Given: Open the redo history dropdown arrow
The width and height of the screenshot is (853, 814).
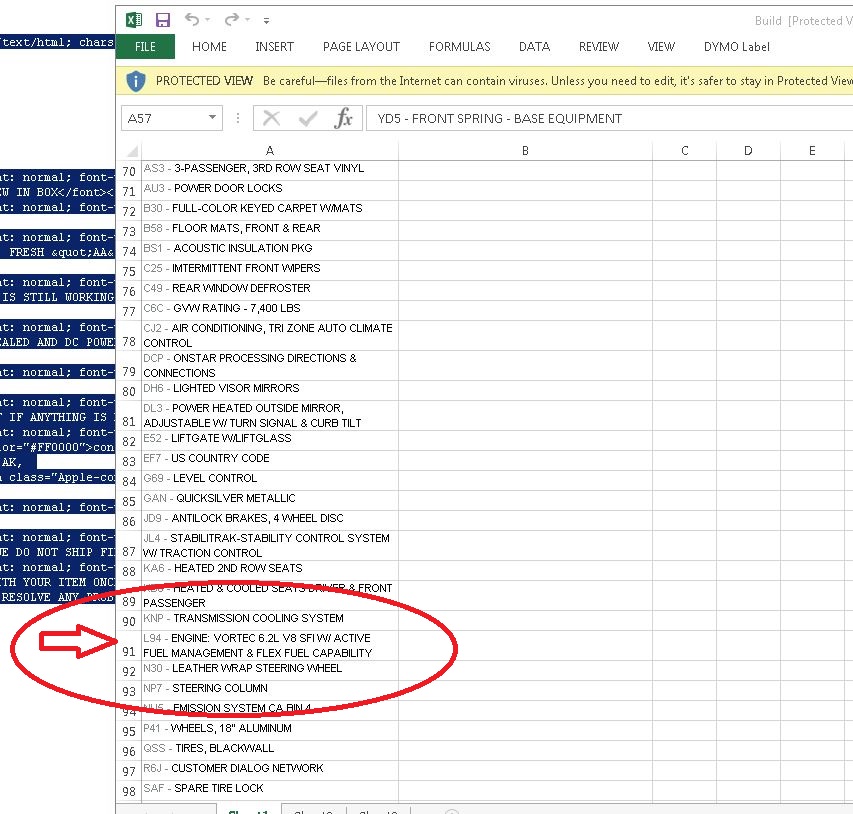Looking at the screenshot, I should pos(248,20).
